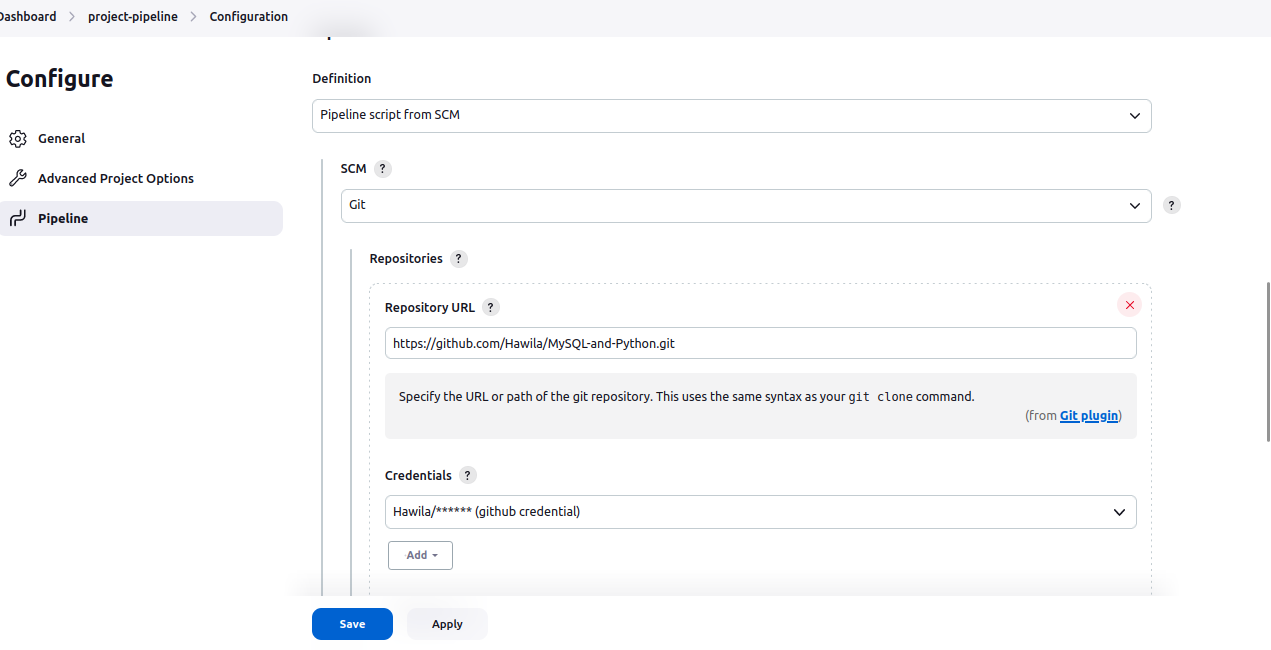Click the help icon beside the Git dropdown
1271x650 pixels.
[x=1171, y=204]
